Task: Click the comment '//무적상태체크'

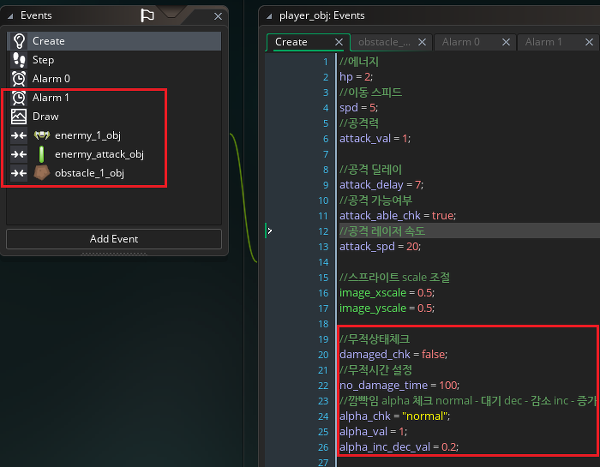Action: [375, 339]
